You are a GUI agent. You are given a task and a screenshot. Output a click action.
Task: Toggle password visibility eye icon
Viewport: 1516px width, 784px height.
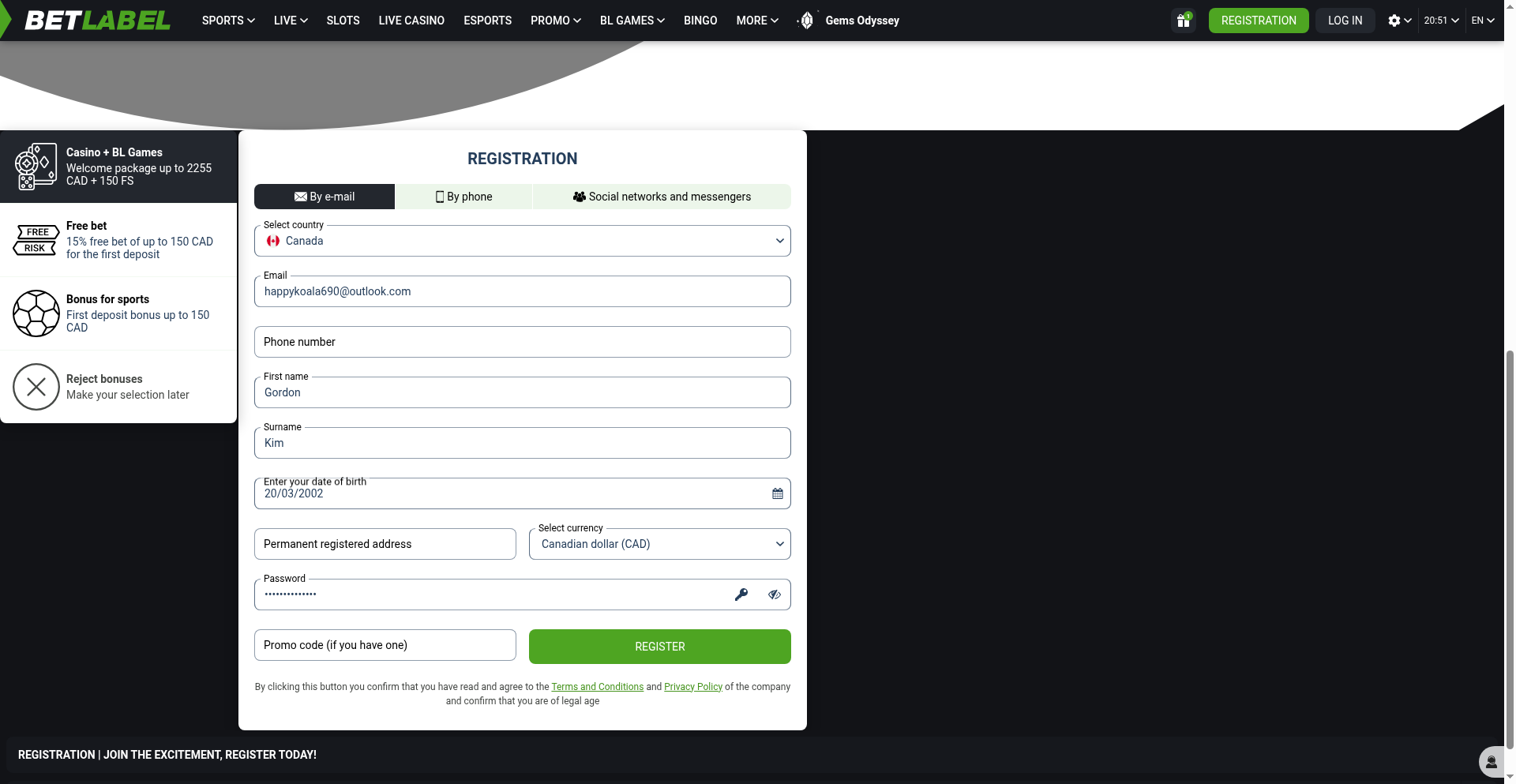coord(774,595)
